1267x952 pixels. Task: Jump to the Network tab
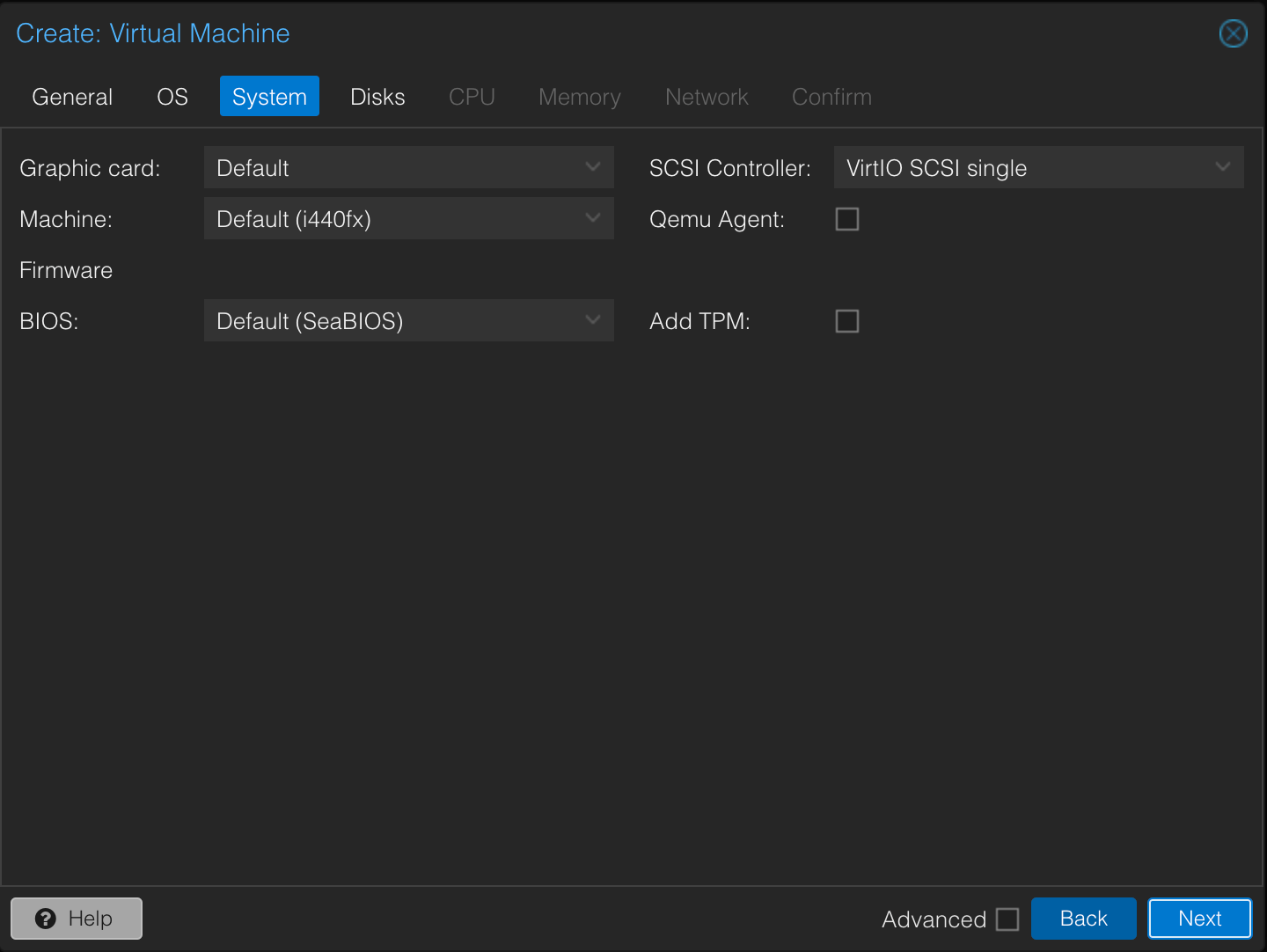tap(707, 97)
